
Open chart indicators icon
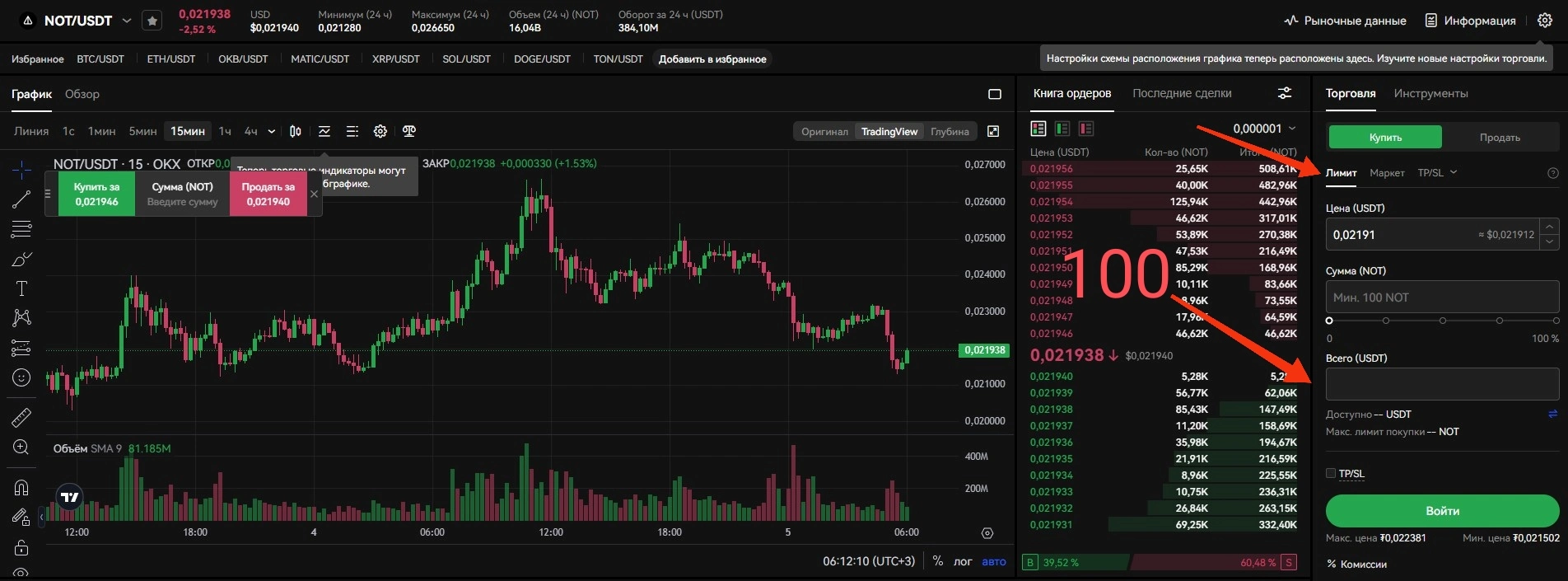(x=324, y=131)
